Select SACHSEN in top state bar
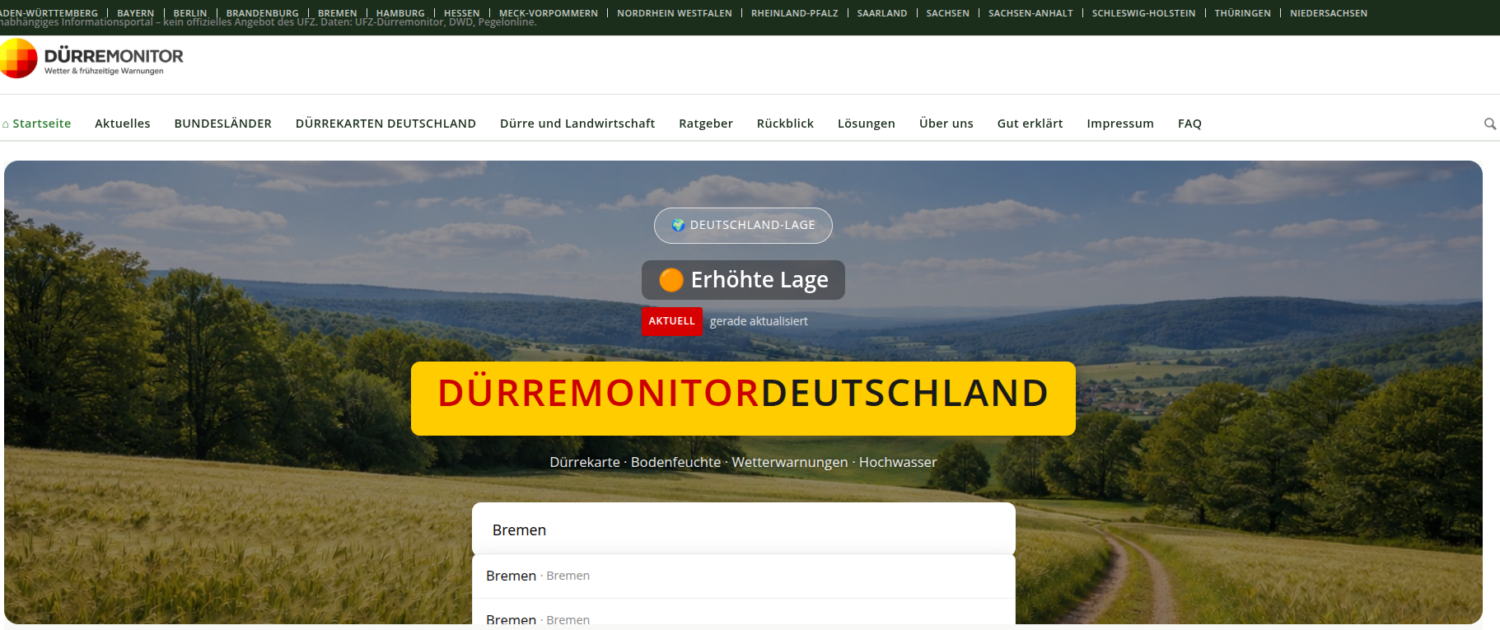Viewport: 1500px width, 630px height. click(948, 13)
